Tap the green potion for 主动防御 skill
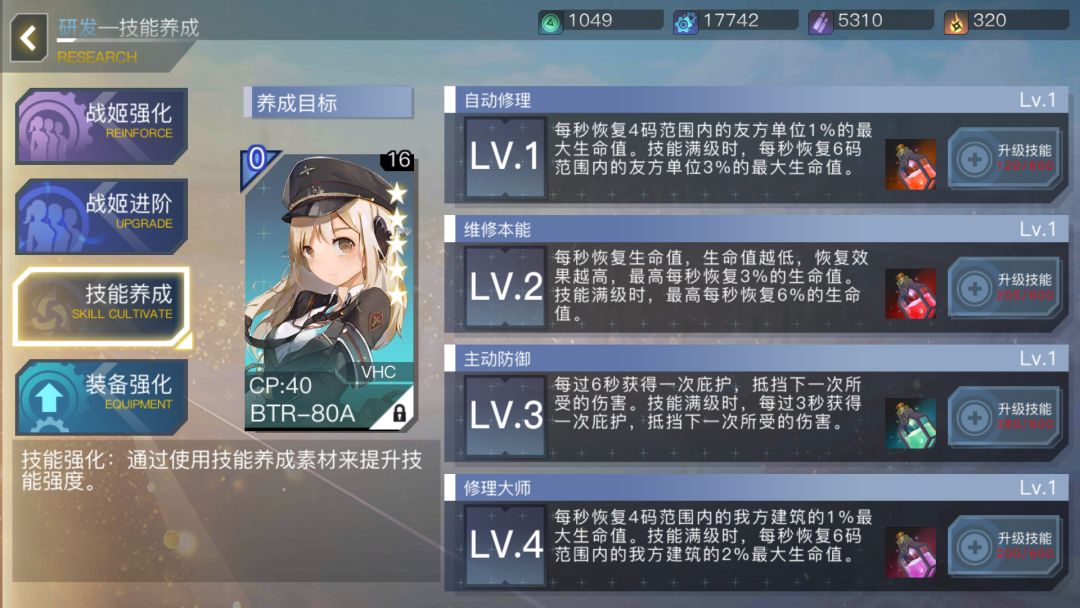 click(x=911, y=423)
